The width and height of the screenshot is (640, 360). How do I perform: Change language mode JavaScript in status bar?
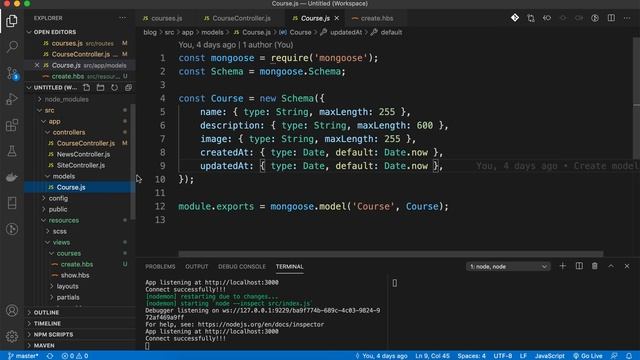coord(550,356)
